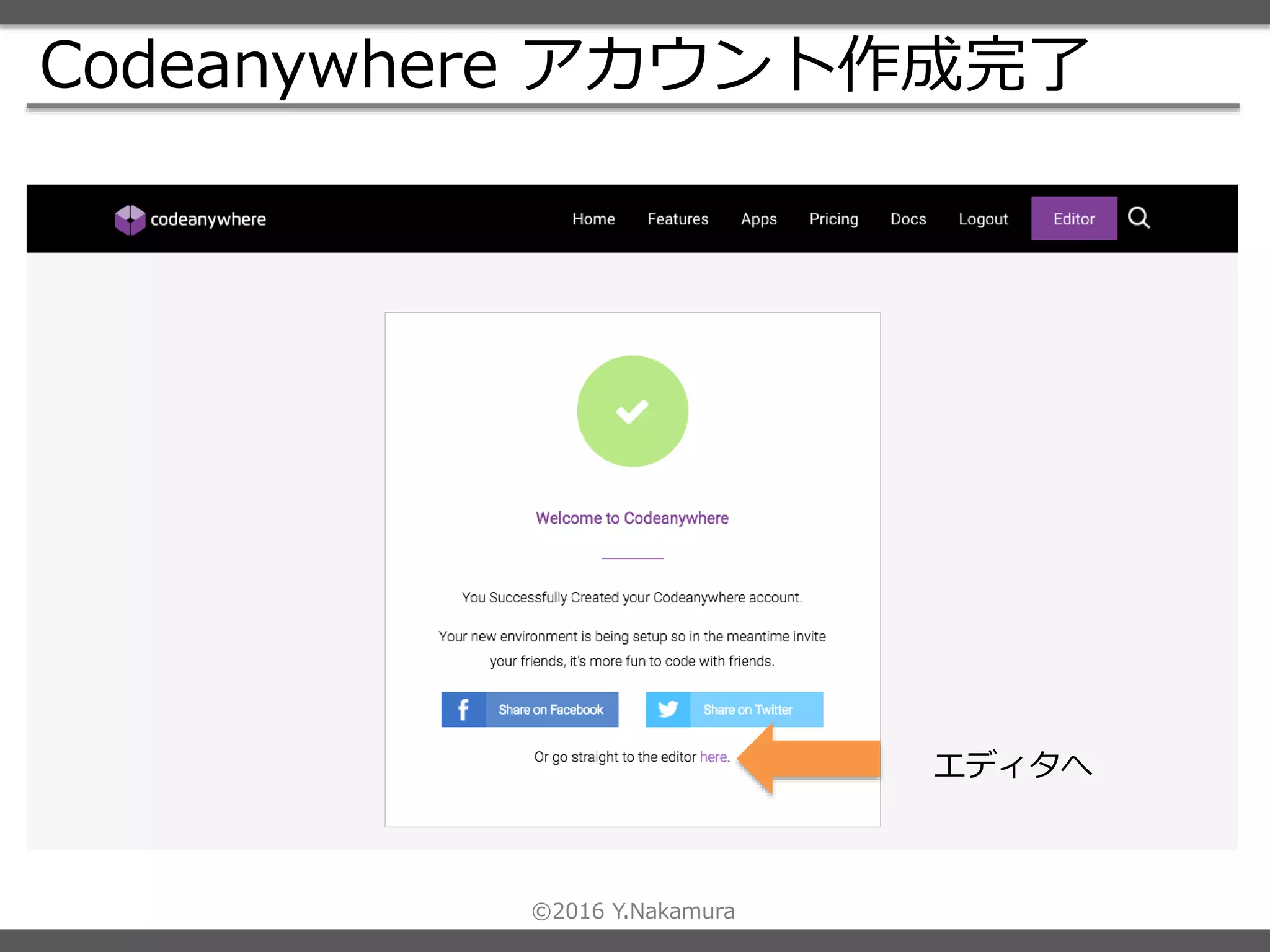Viewport: 1270px width, 952px height.
Task: Click the green checkmark success icon
Action: pos(633,411)
